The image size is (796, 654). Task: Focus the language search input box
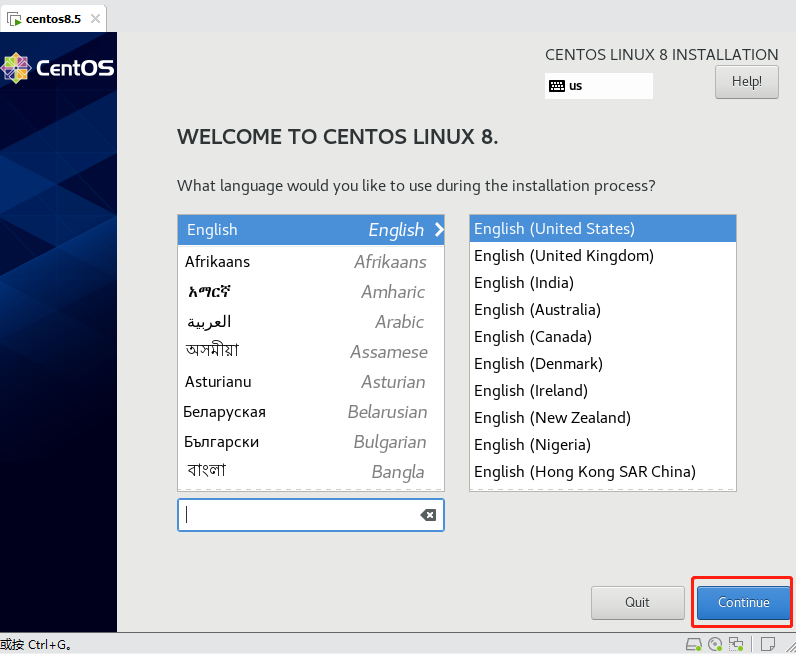(311, 515)
